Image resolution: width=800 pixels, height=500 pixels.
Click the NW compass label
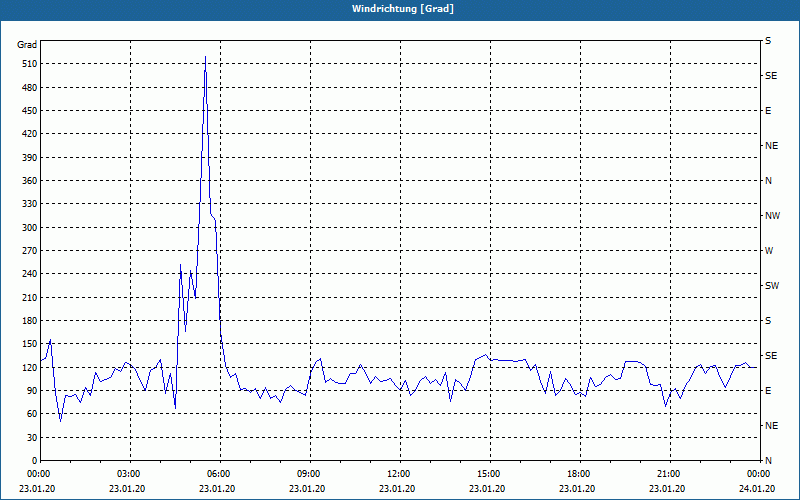[772, 216]
